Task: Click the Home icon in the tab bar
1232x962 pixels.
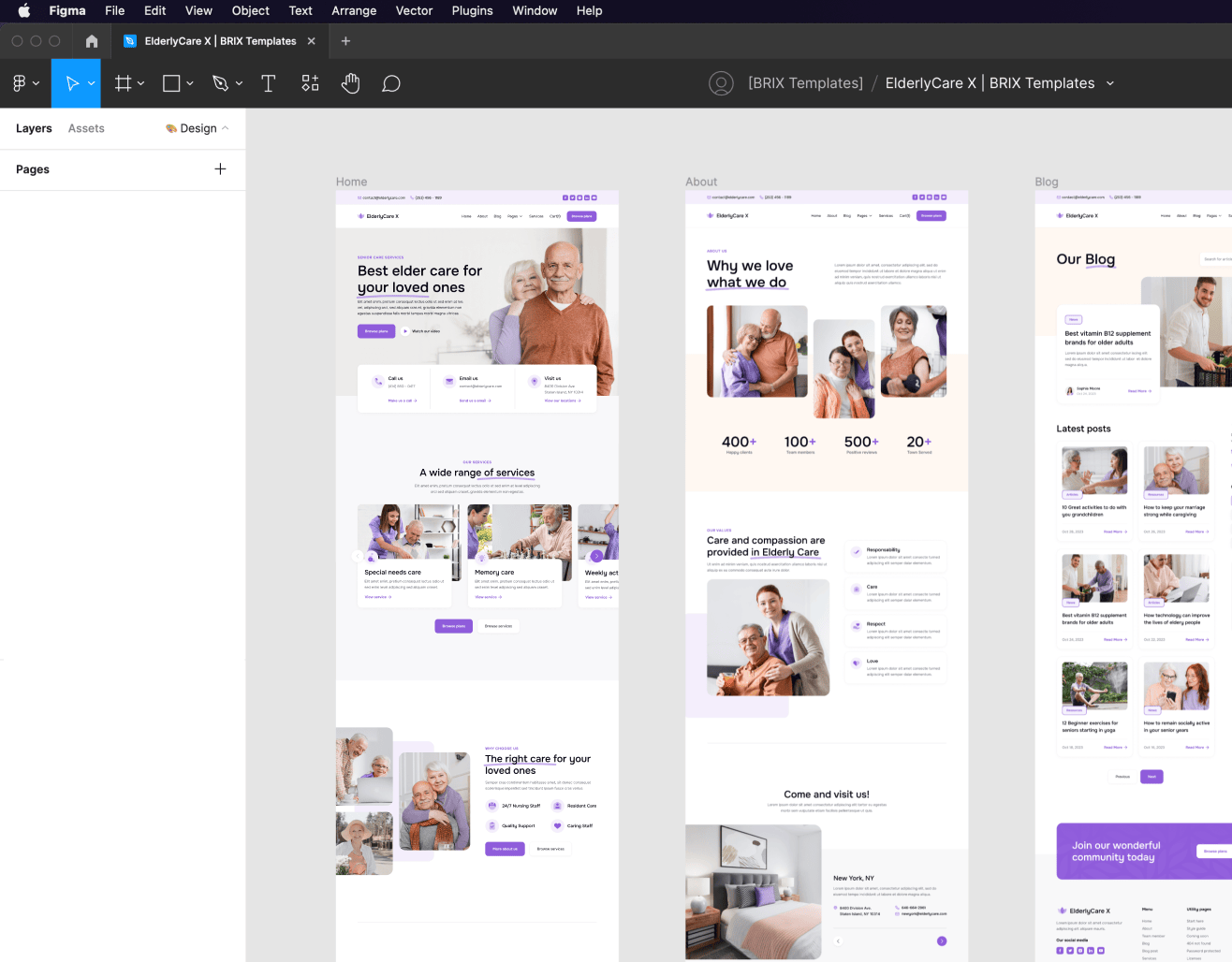Action: coord(91,41)
